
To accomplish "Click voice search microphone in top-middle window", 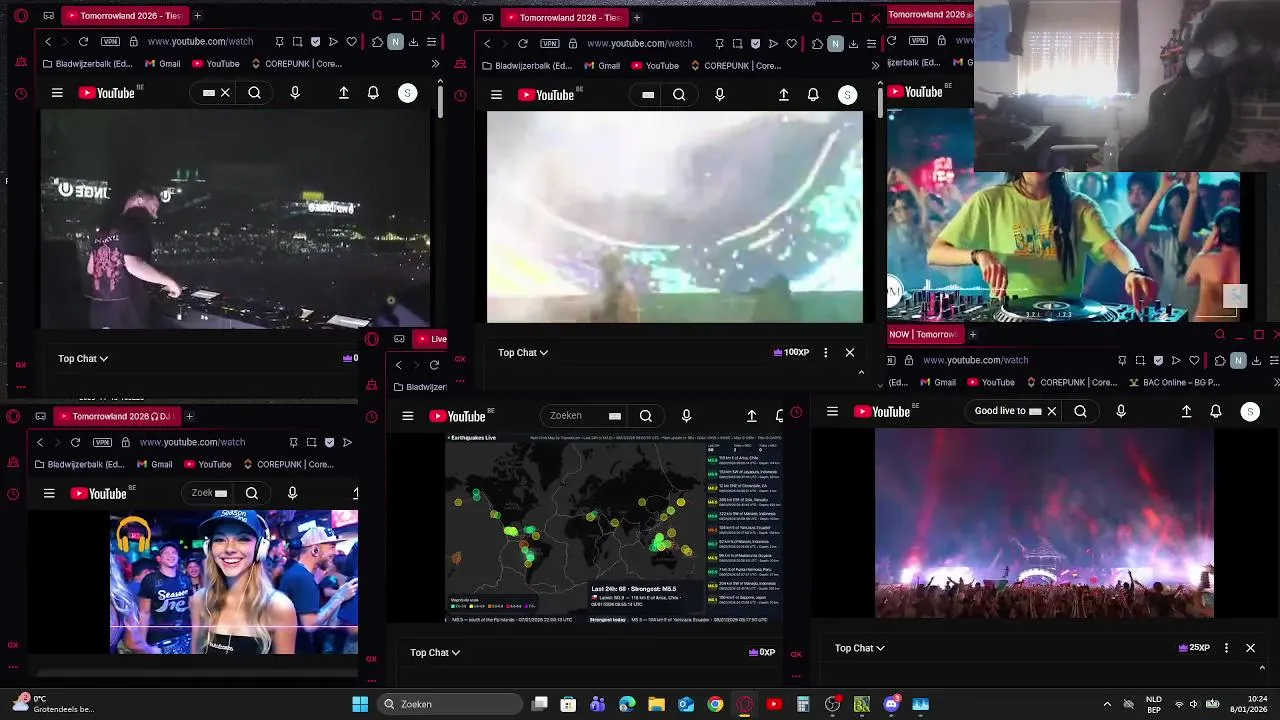I will point(719,95).
